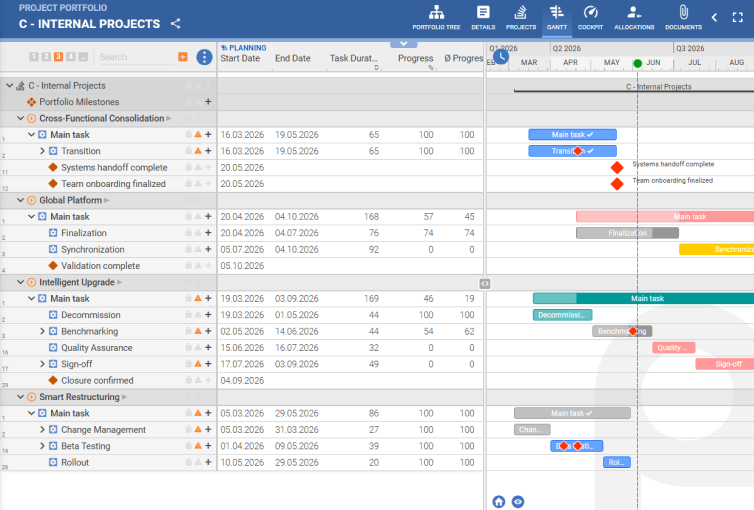Select the Gantt tab
Viewport: 754px width, 510px height.
click(557, 17)
